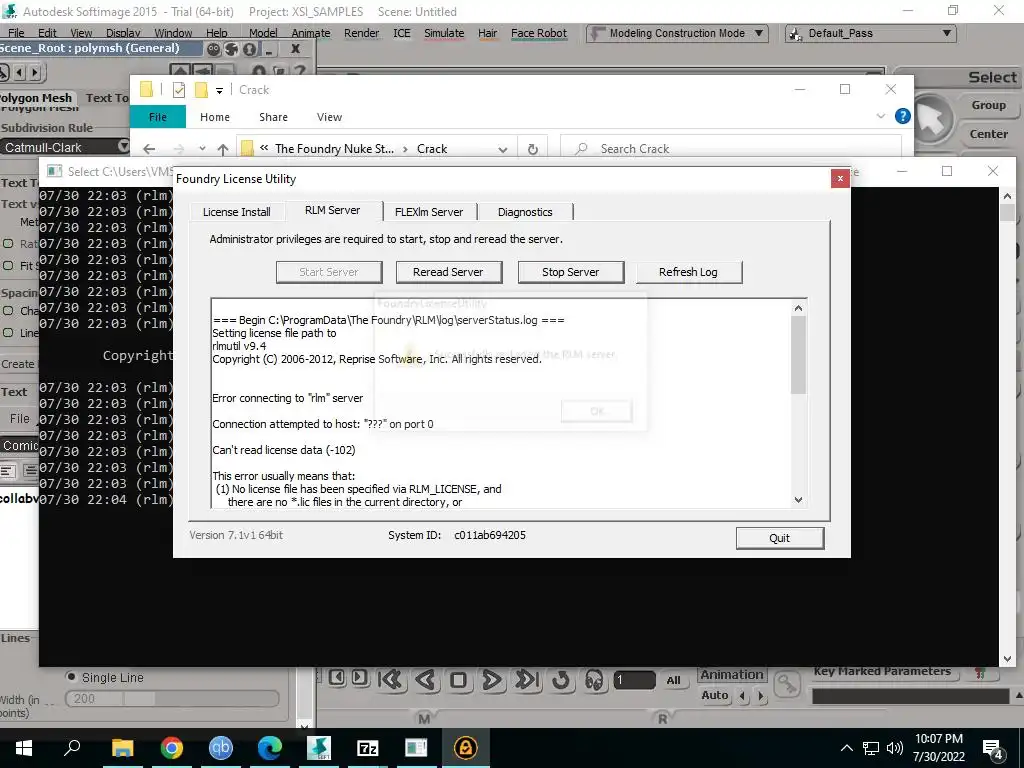The width and height of the screenshot is (1024, 768).
Task: Select the RLM Server tab
Action: pos(332,210)
